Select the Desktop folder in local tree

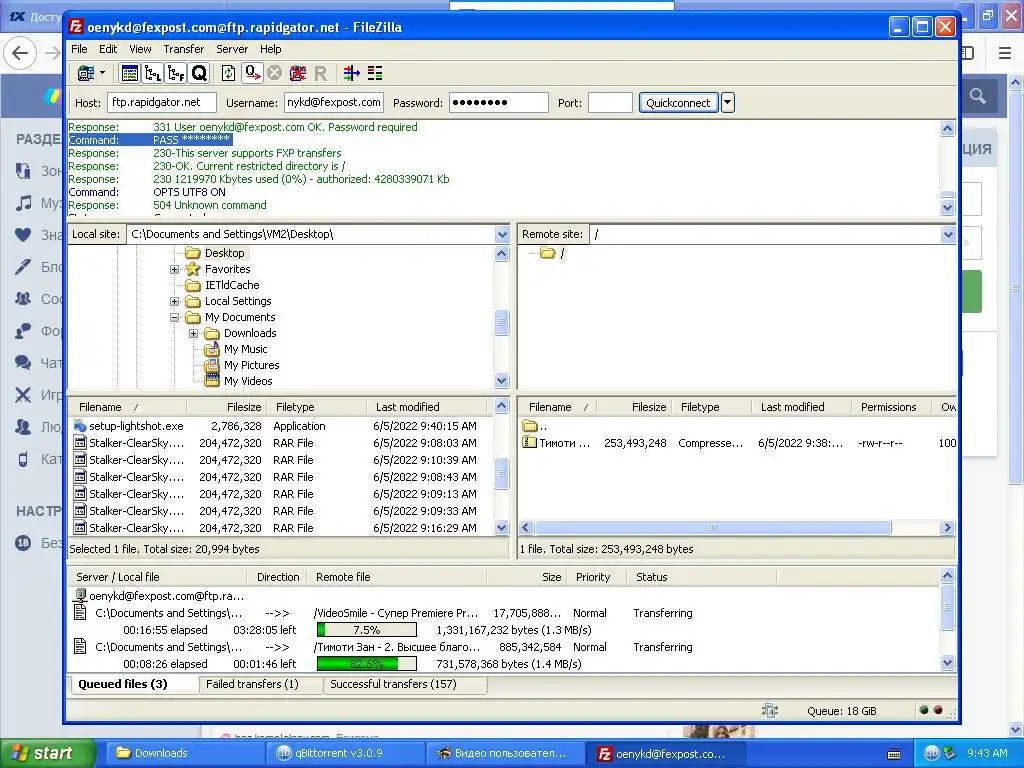click(224, 253)
